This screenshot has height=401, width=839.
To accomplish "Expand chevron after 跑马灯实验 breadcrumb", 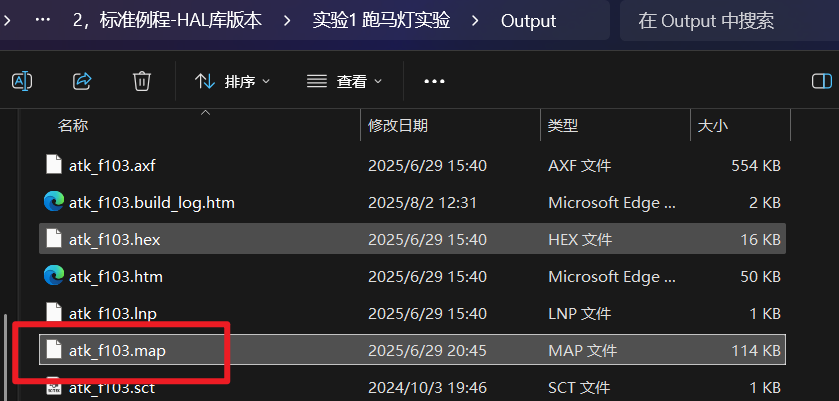I will [475, 20].
